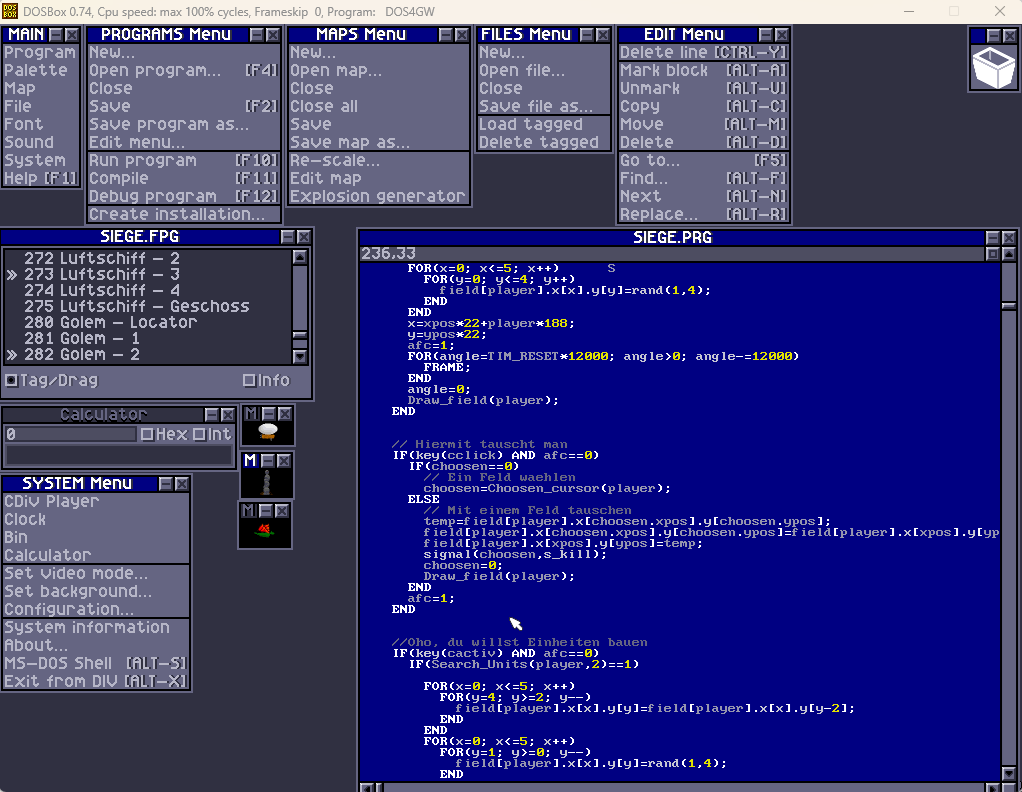Click Delete tagged in FILES Menu
This screenshot has height=792, width=1022.
[x=544, y=142]
